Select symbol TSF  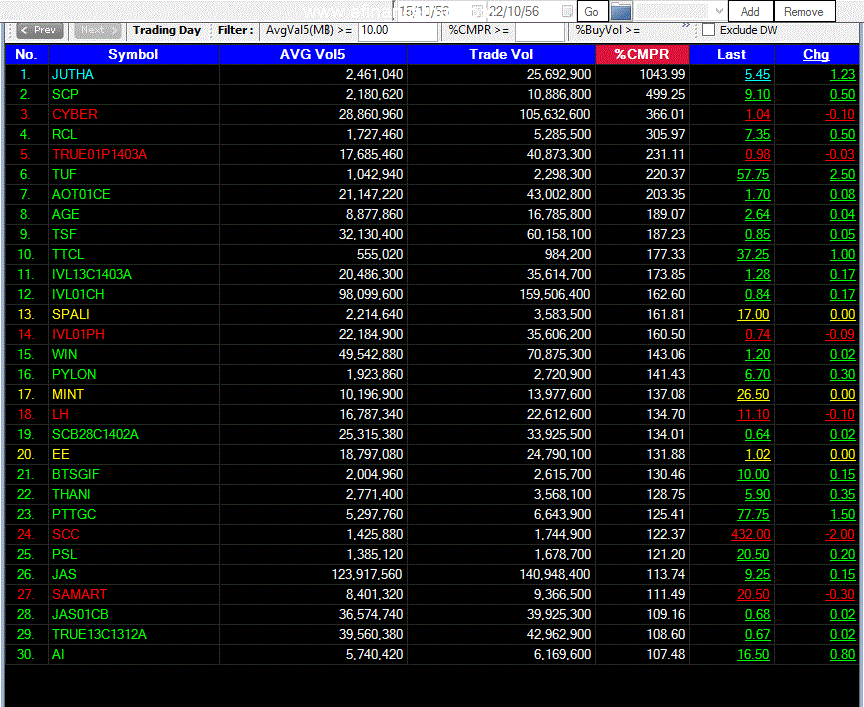[x=64, y=235]
